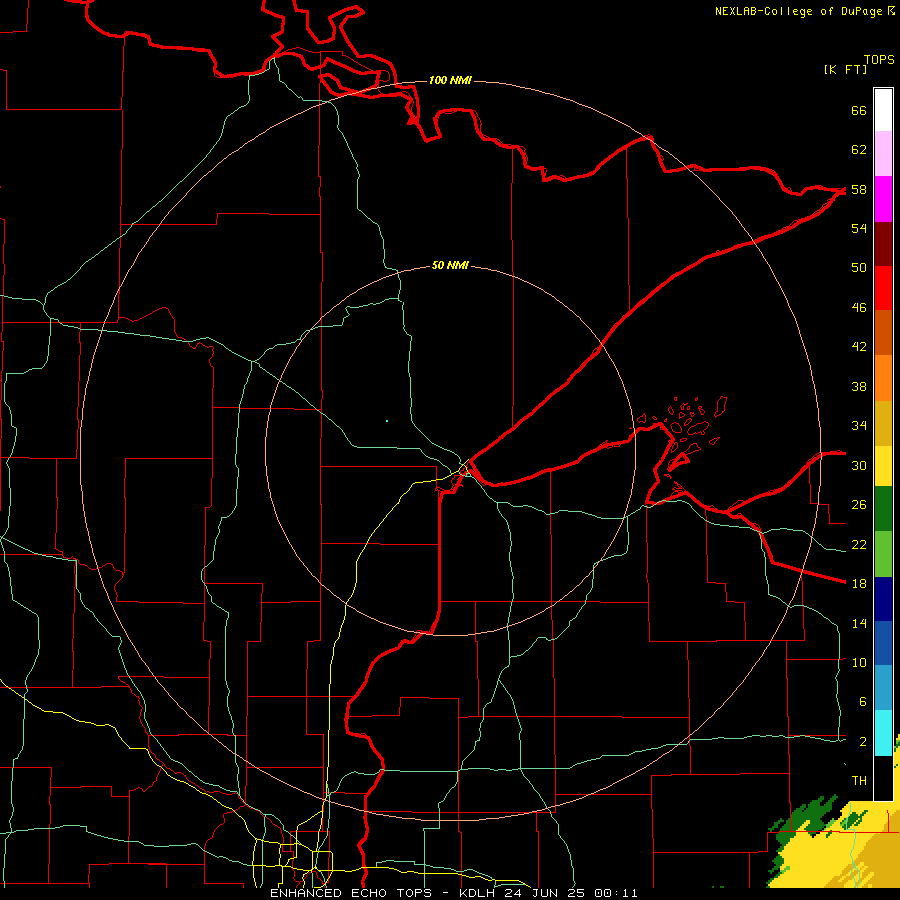Select the 58 legend value
Screen dimensions: 900x900
point(859,189)
